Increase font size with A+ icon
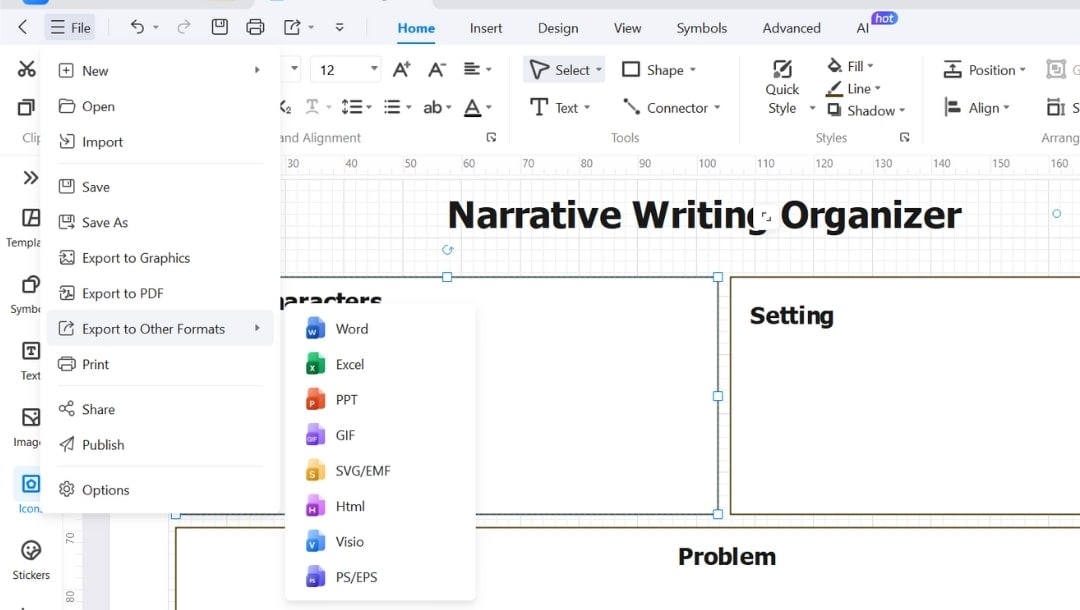 tap(402, 70)
